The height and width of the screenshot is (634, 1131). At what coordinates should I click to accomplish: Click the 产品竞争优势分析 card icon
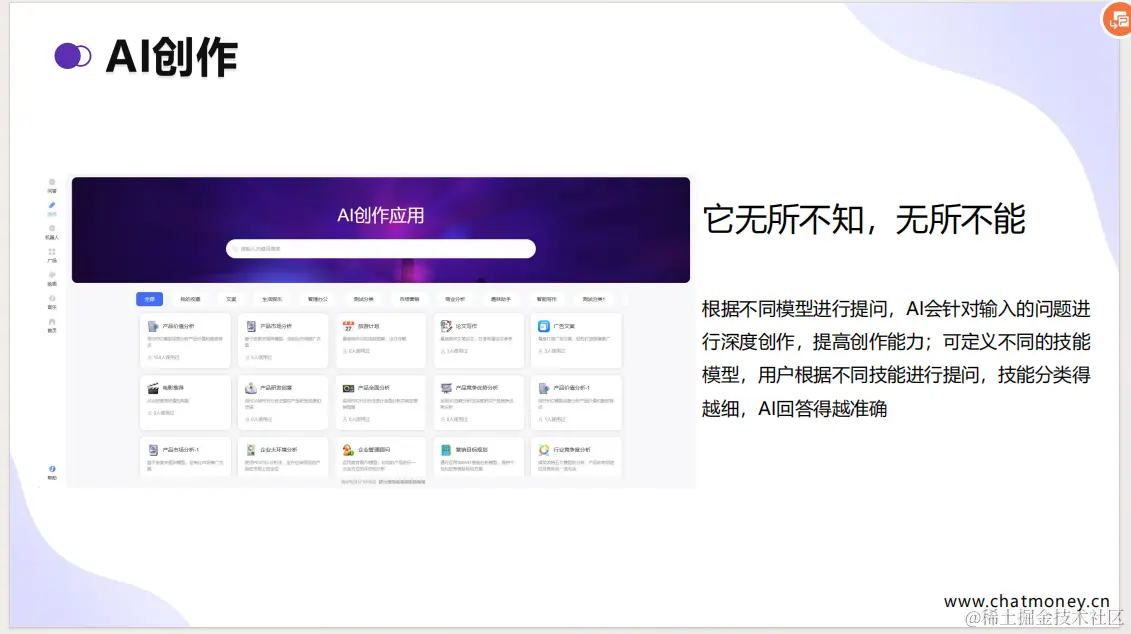click(446, 388)
